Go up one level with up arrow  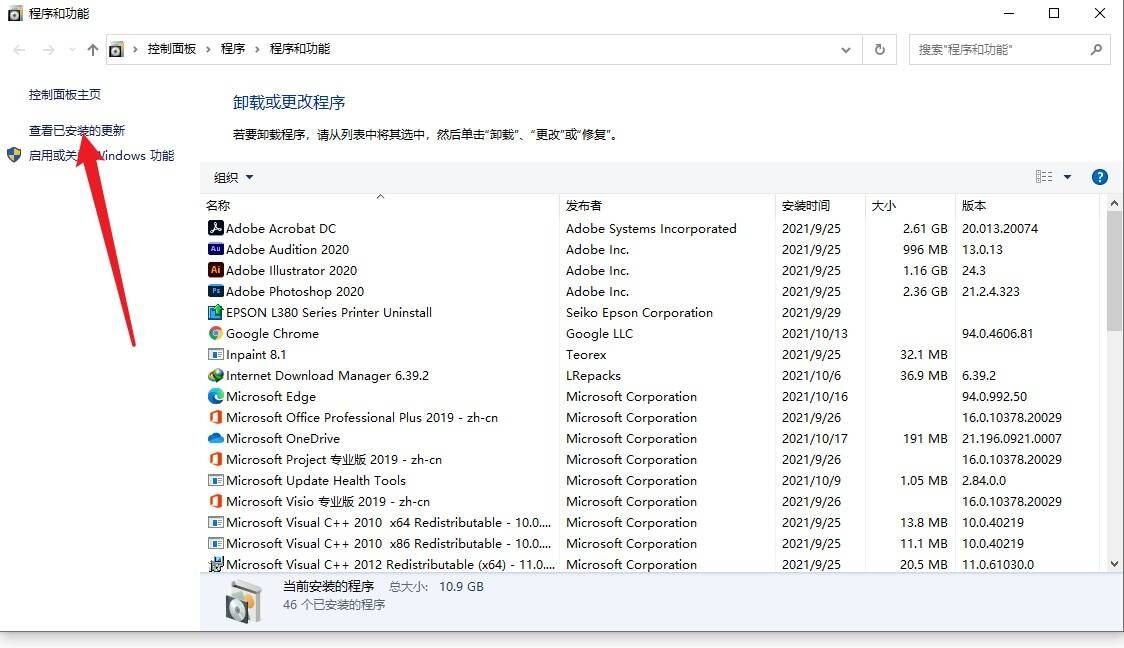pyautogui.click(x=92, y=49)
